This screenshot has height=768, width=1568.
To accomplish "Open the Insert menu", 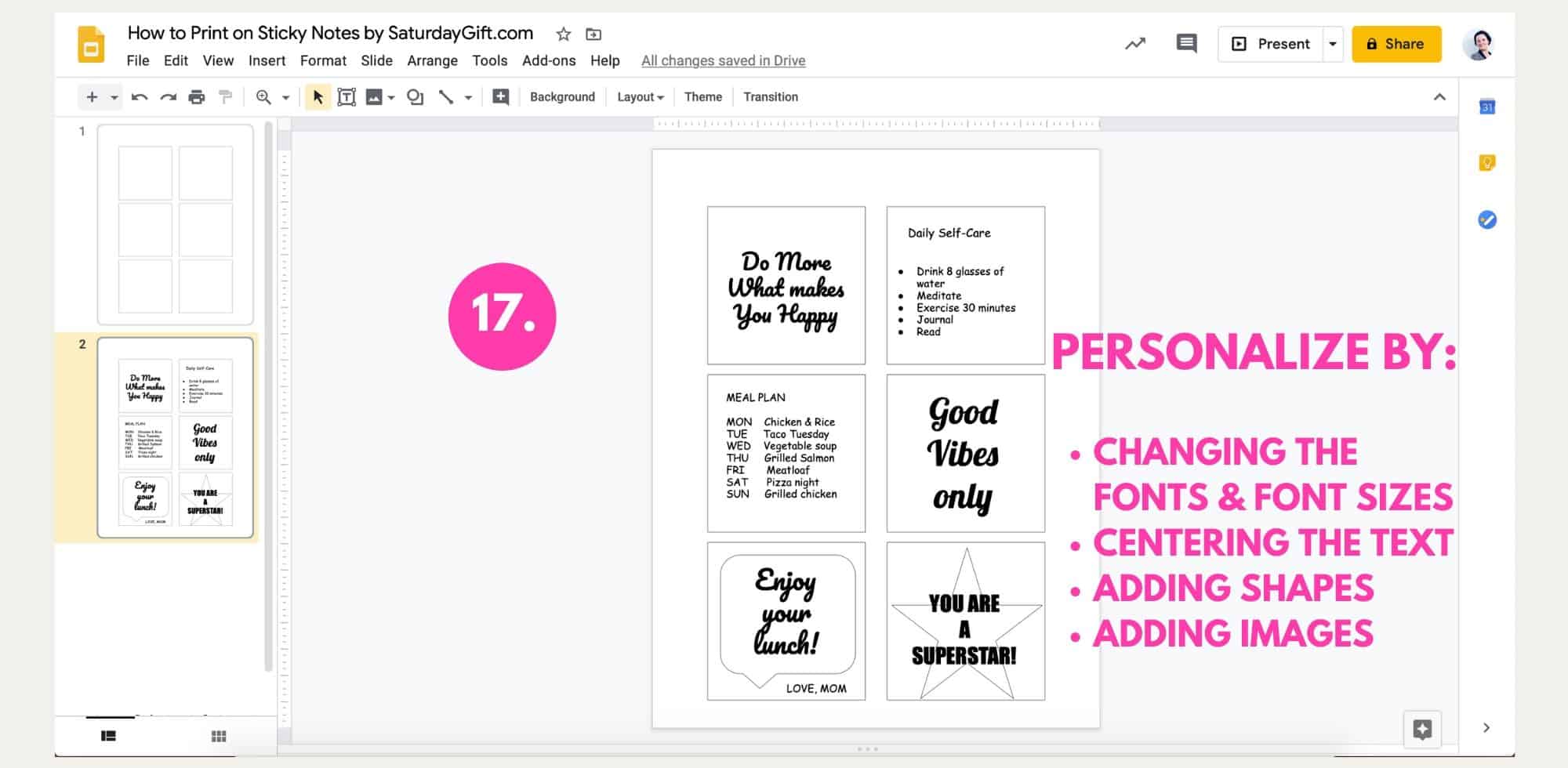I will pyautogui.click(x=267, y=60).
